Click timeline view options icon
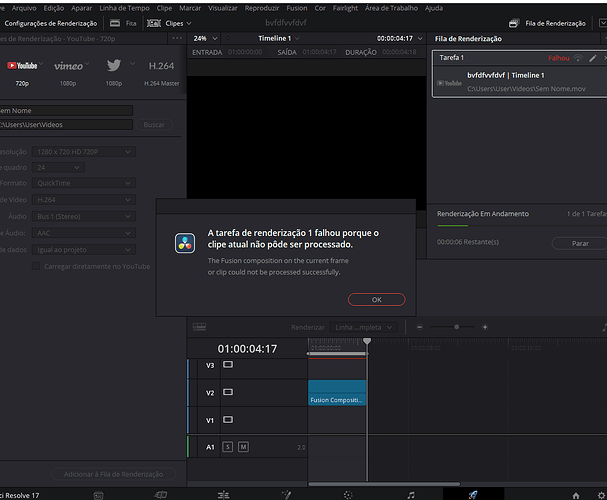The height and width of the screenshot is (500, 607). (x=199, y=327)
